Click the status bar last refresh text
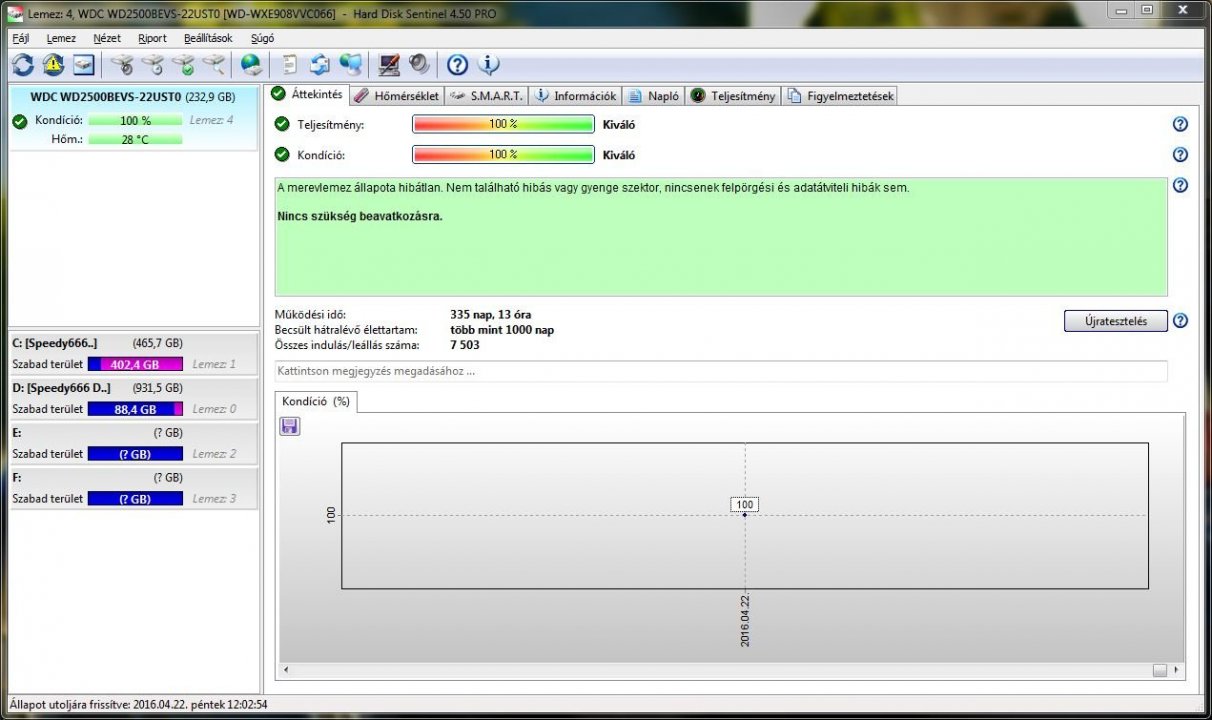1212x720 pixels. 138,705
